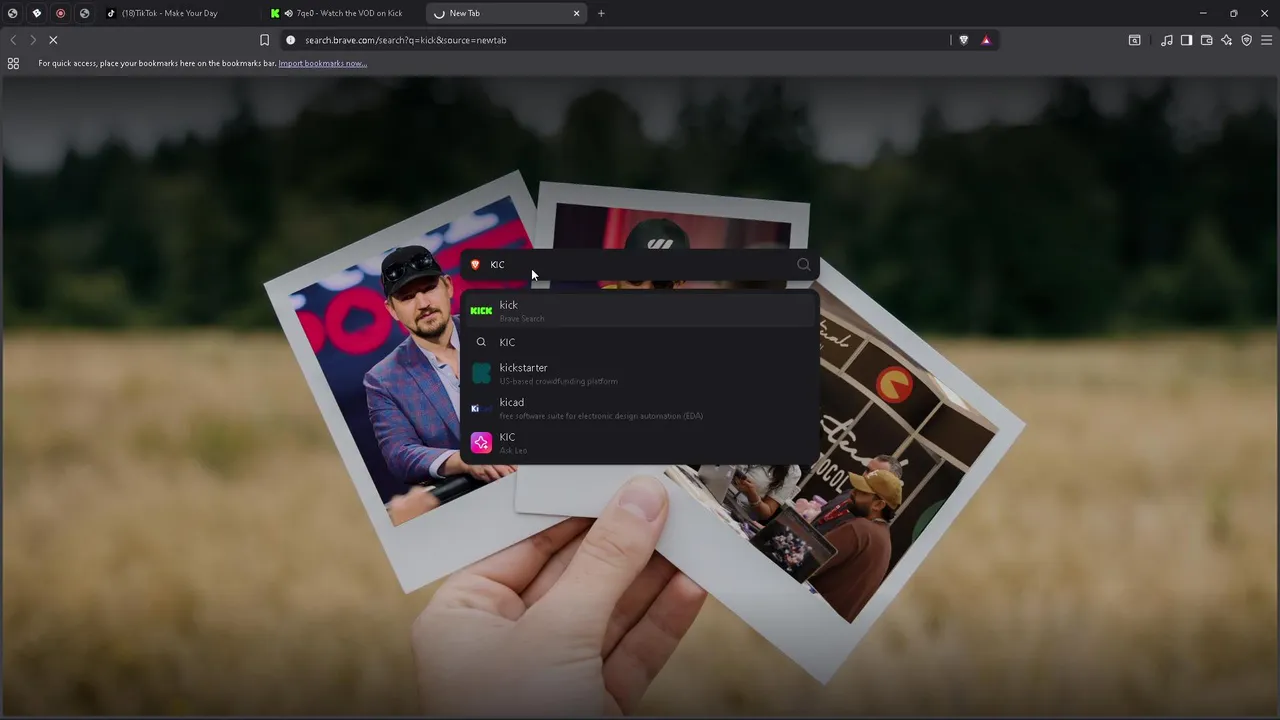
Task: Go forward to next page
Action: coord(32,40)
